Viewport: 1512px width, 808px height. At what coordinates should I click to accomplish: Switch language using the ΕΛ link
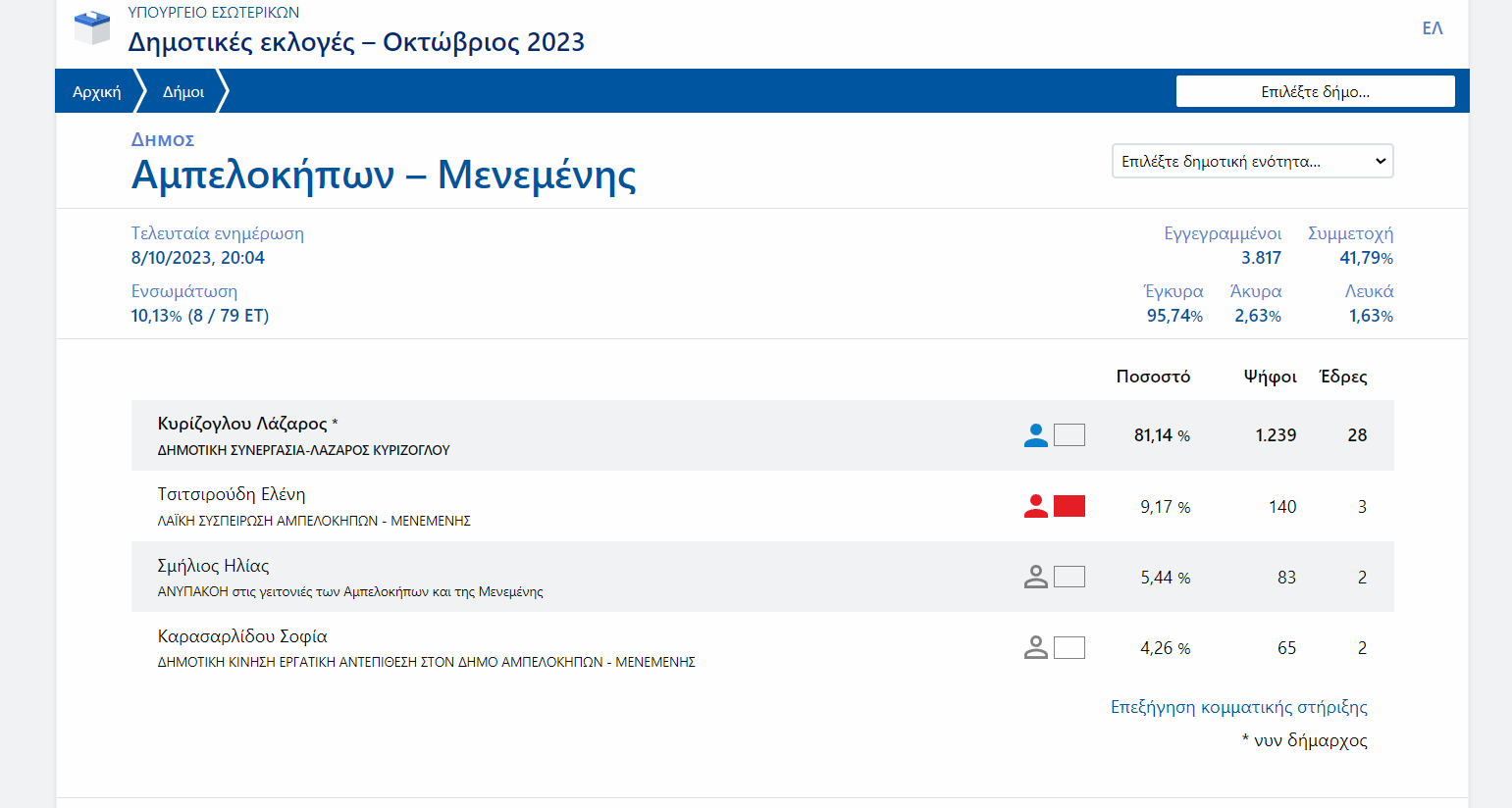(x=1432, y=28)
